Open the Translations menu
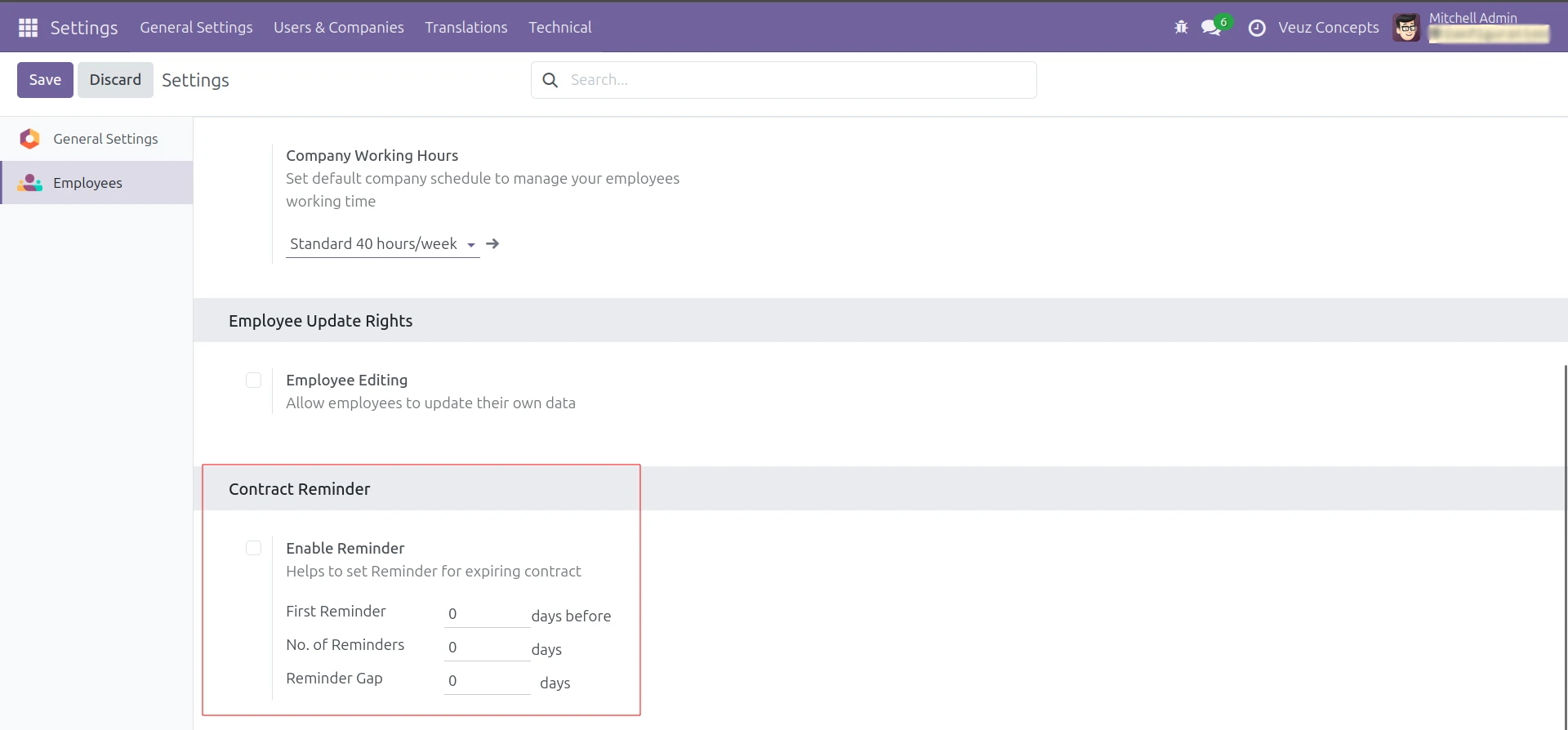The image size is (1568, 730). (465, 28)
